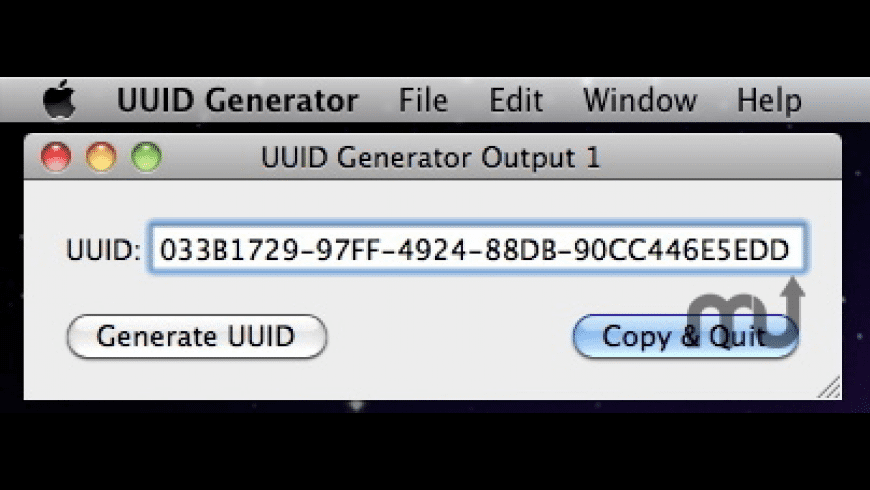Image resolution: width=870 pixels, height=490 pixels.
Task: Close the window with the red button
Action: coord(56,157)
